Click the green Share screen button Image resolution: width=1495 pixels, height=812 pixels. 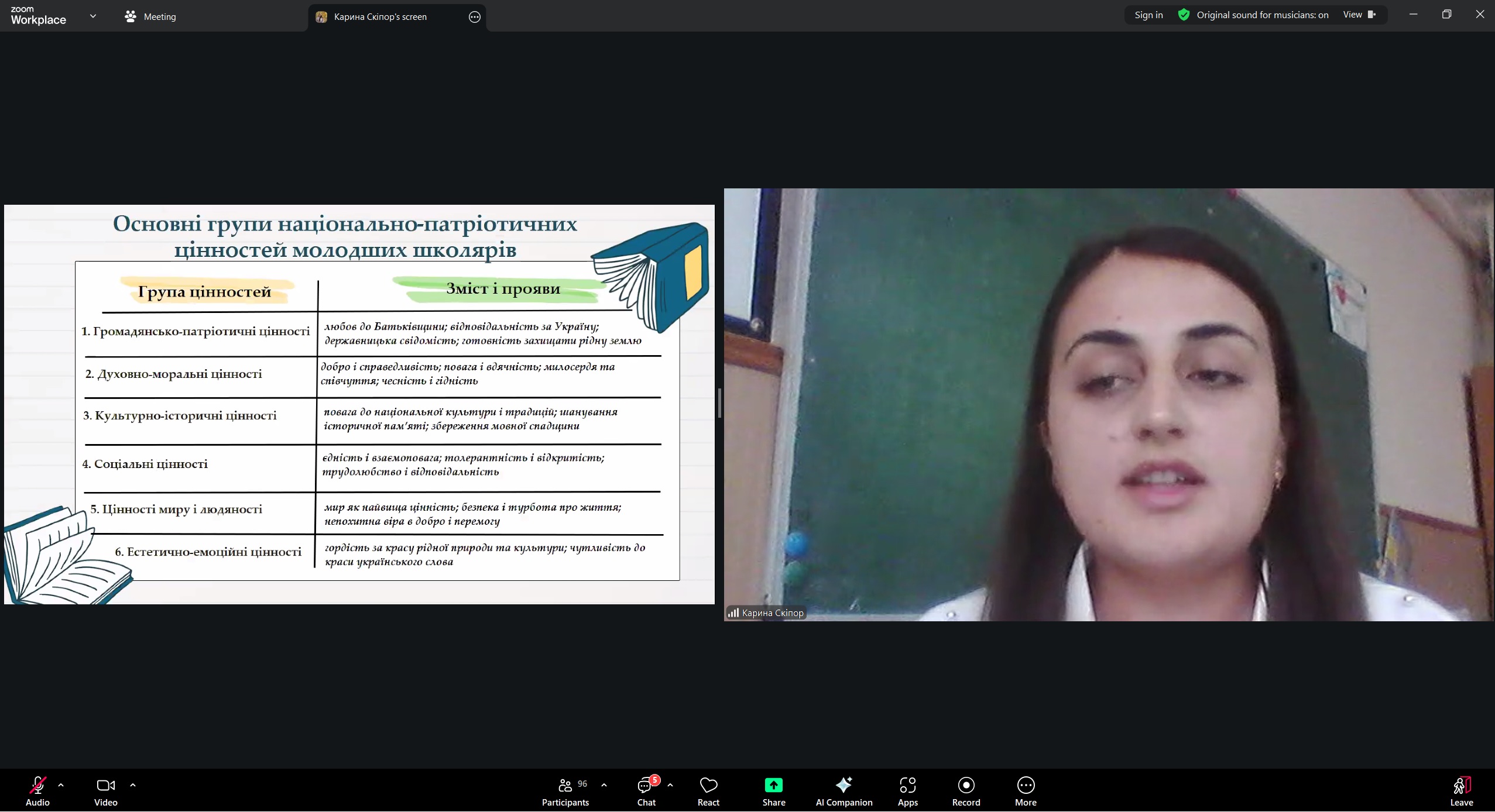point(773,786)
